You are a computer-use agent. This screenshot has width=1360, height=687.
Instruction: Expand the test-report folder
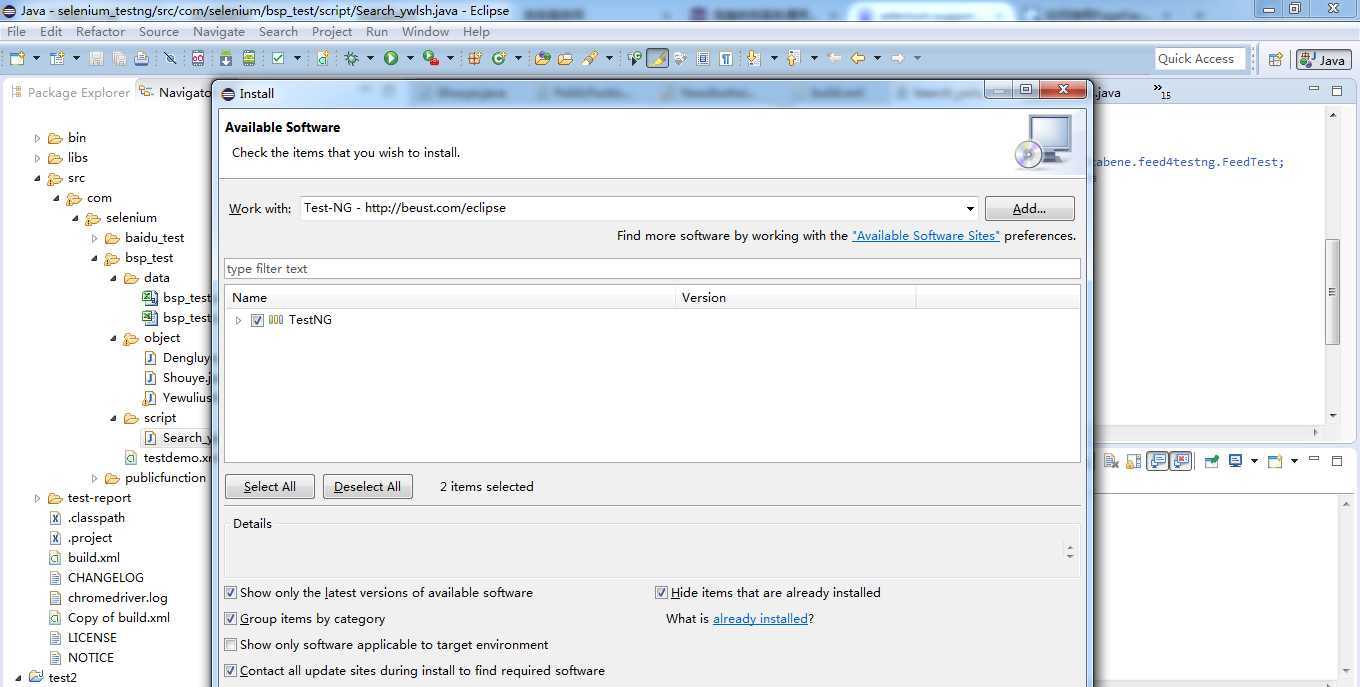pyautogui.click(x=38, y=498)
